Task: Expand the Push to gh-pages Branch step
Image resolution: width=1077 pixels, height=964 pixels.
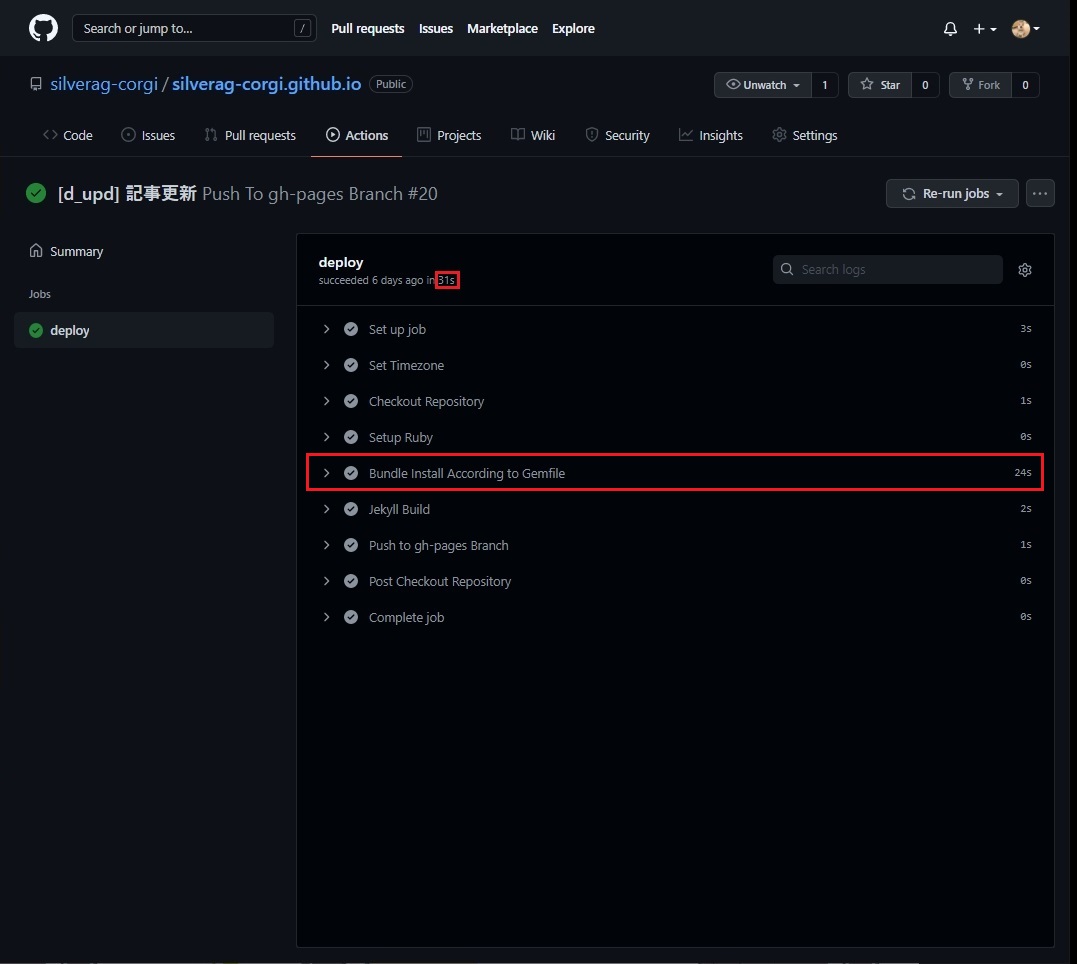Action: tap(326, 545)
